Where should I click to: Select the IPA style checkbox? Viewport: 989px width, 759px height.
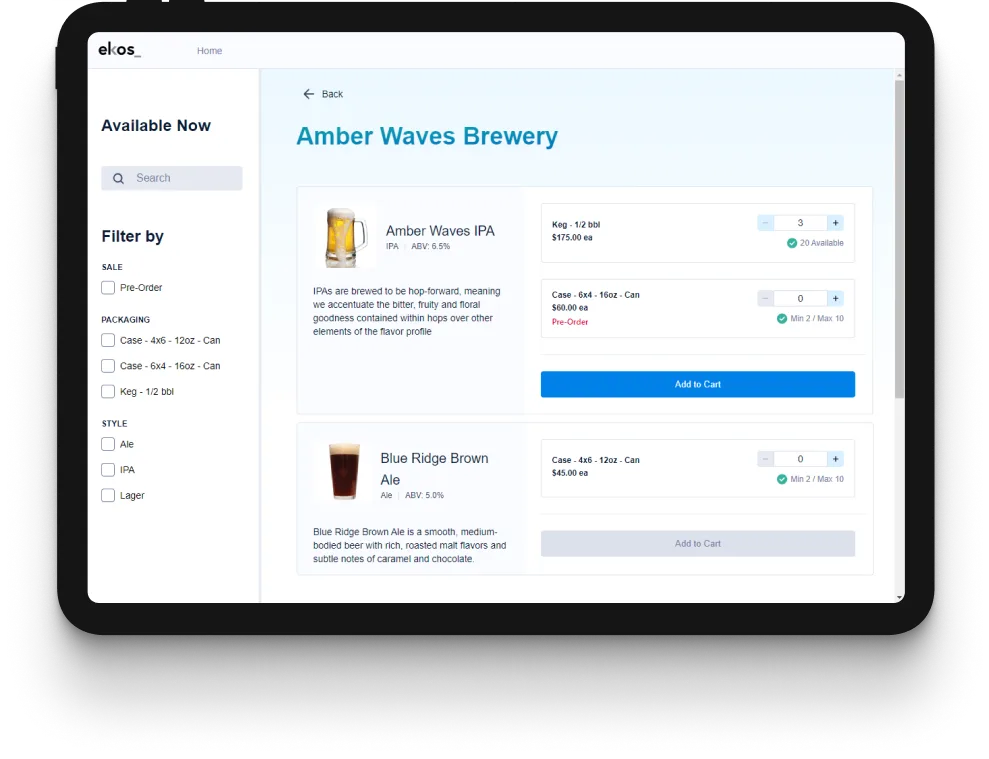(108, 470)
